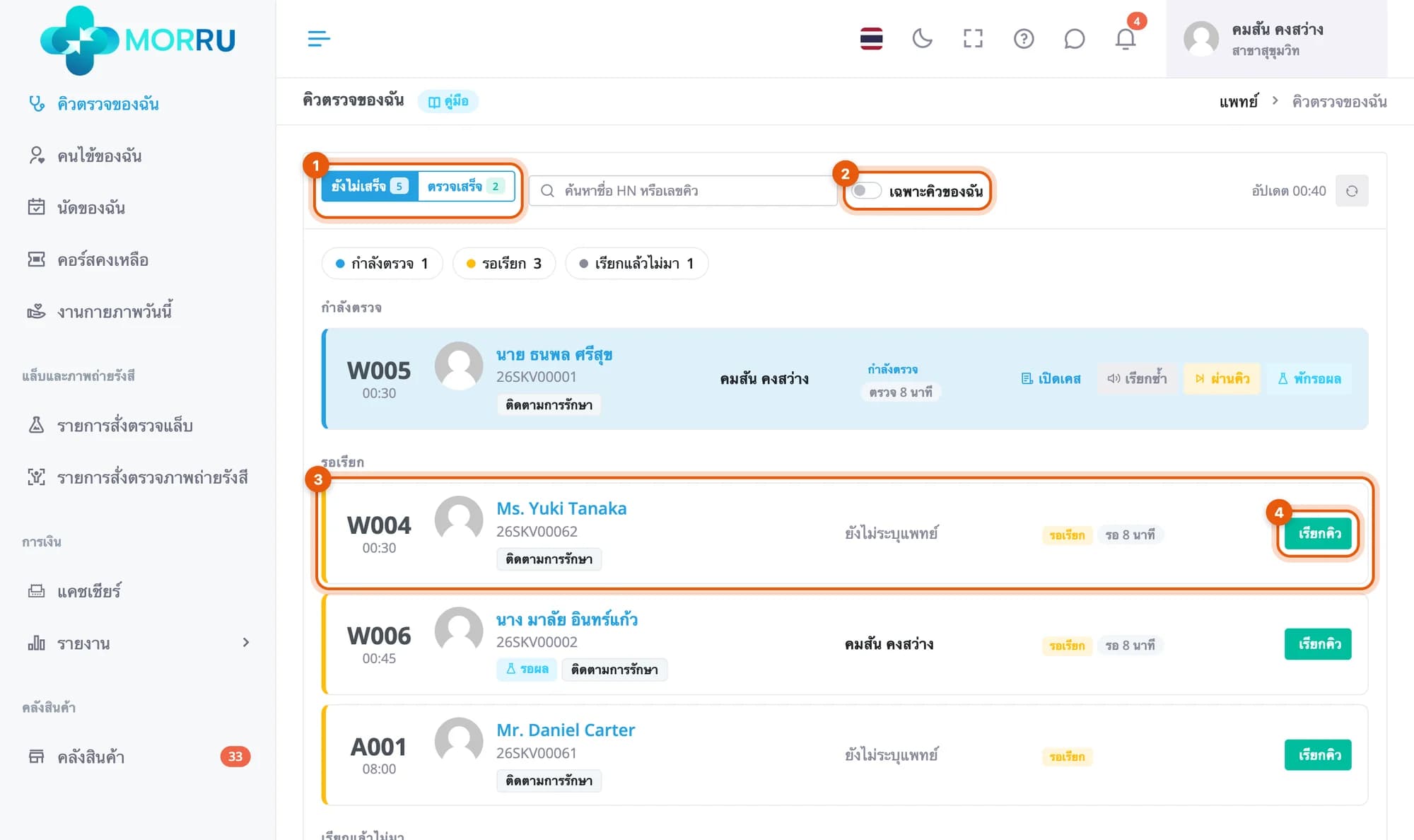
Task: Call queue W004 with เรียกคิว
Action: point(1318,534)
